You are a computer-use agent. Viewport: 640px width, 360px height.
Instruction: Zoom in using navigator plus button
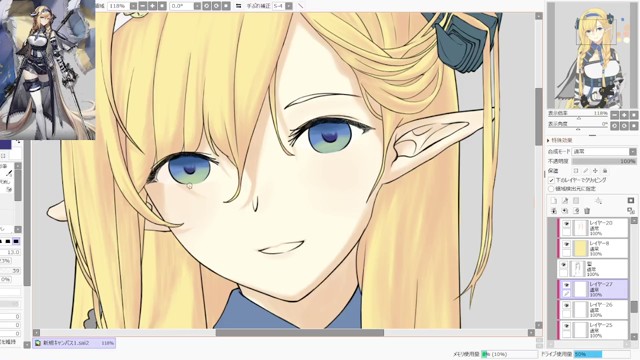pyautogui.click(x=624, y=115)
